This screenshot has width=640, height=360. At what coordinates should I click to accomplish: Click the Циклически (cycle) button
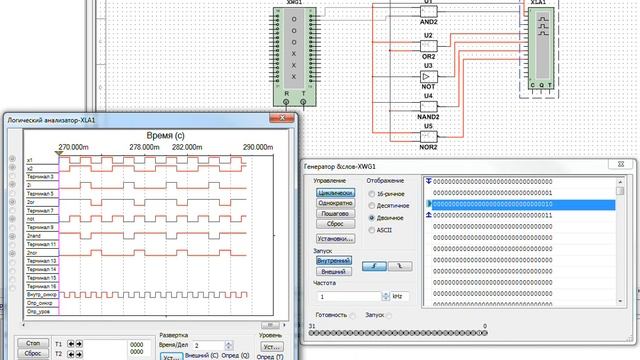click(x=336, y=193)
